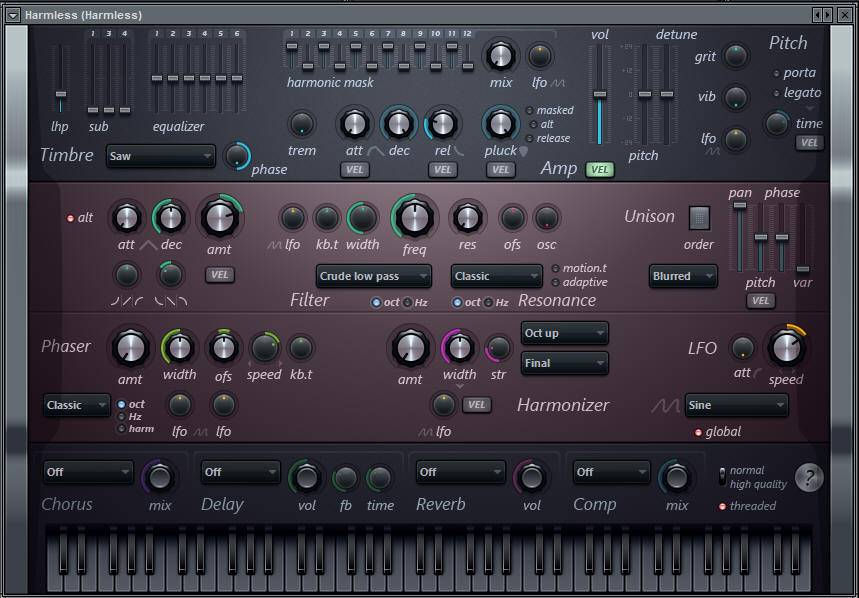Click the Phaser amt knob
This screenshot has width=859, height=598.
[x=130, y=347]
